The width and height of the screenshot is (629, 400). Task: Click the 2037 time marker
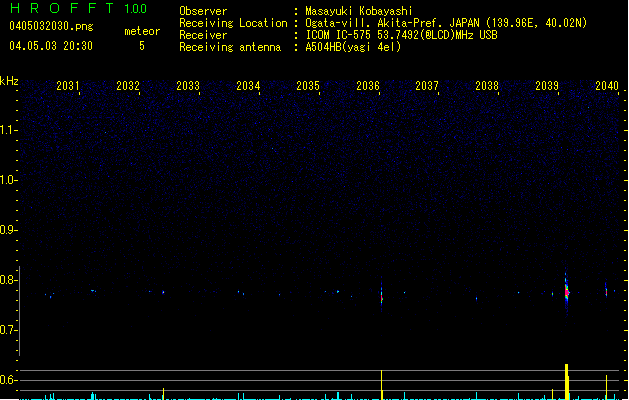click(x=427, y=86)
